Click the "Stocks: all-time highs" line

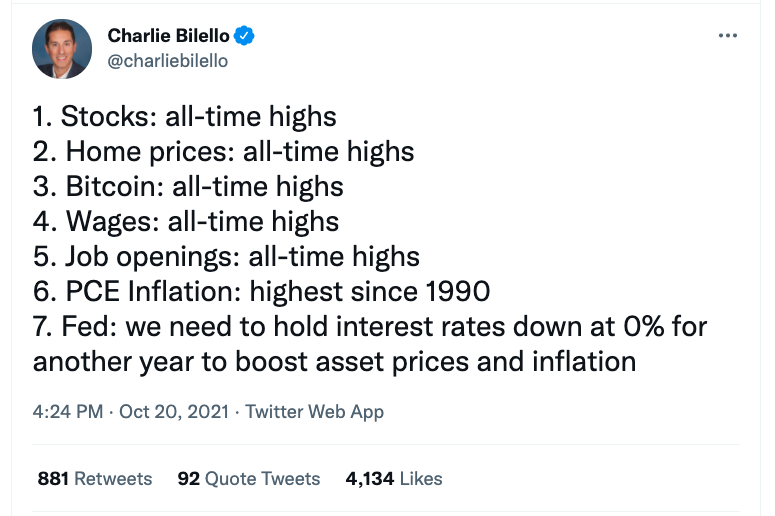(185, 116)
